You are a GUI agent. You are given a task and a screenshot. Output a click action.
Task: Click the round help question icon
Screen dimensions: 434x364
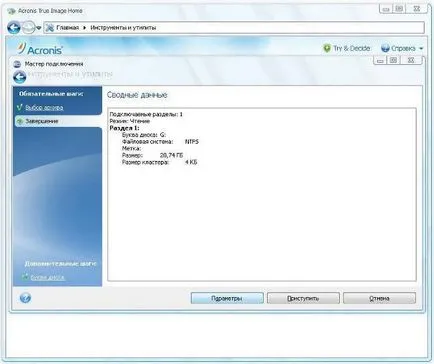[x=25, y=298]
